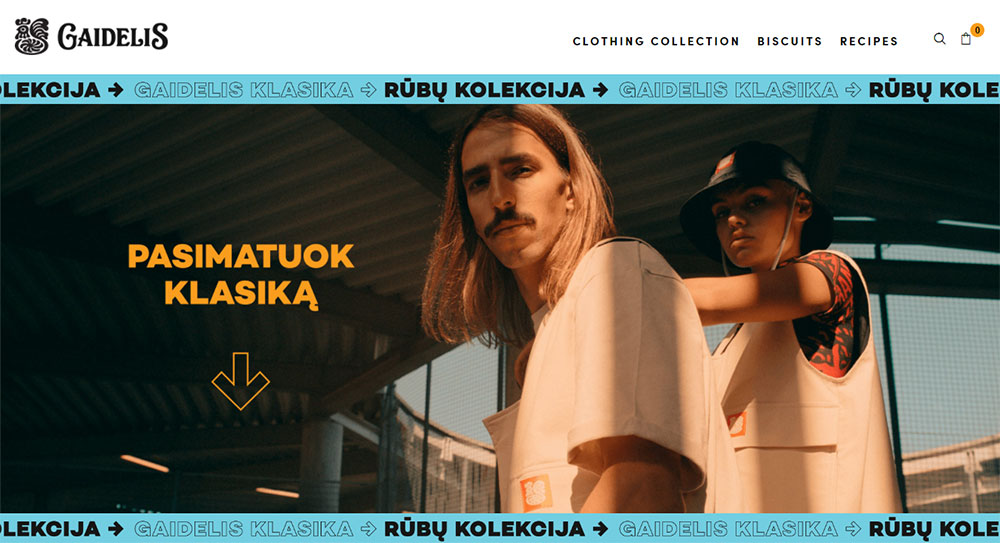Click the Gaidelis wordmark to go home
The width and height of the screenshot is (1000, 543).
click(x=113, y=36)
